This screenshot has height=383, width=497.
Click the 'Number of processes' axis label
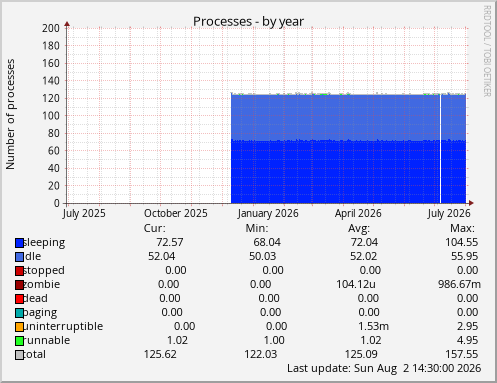pos(11,114)
